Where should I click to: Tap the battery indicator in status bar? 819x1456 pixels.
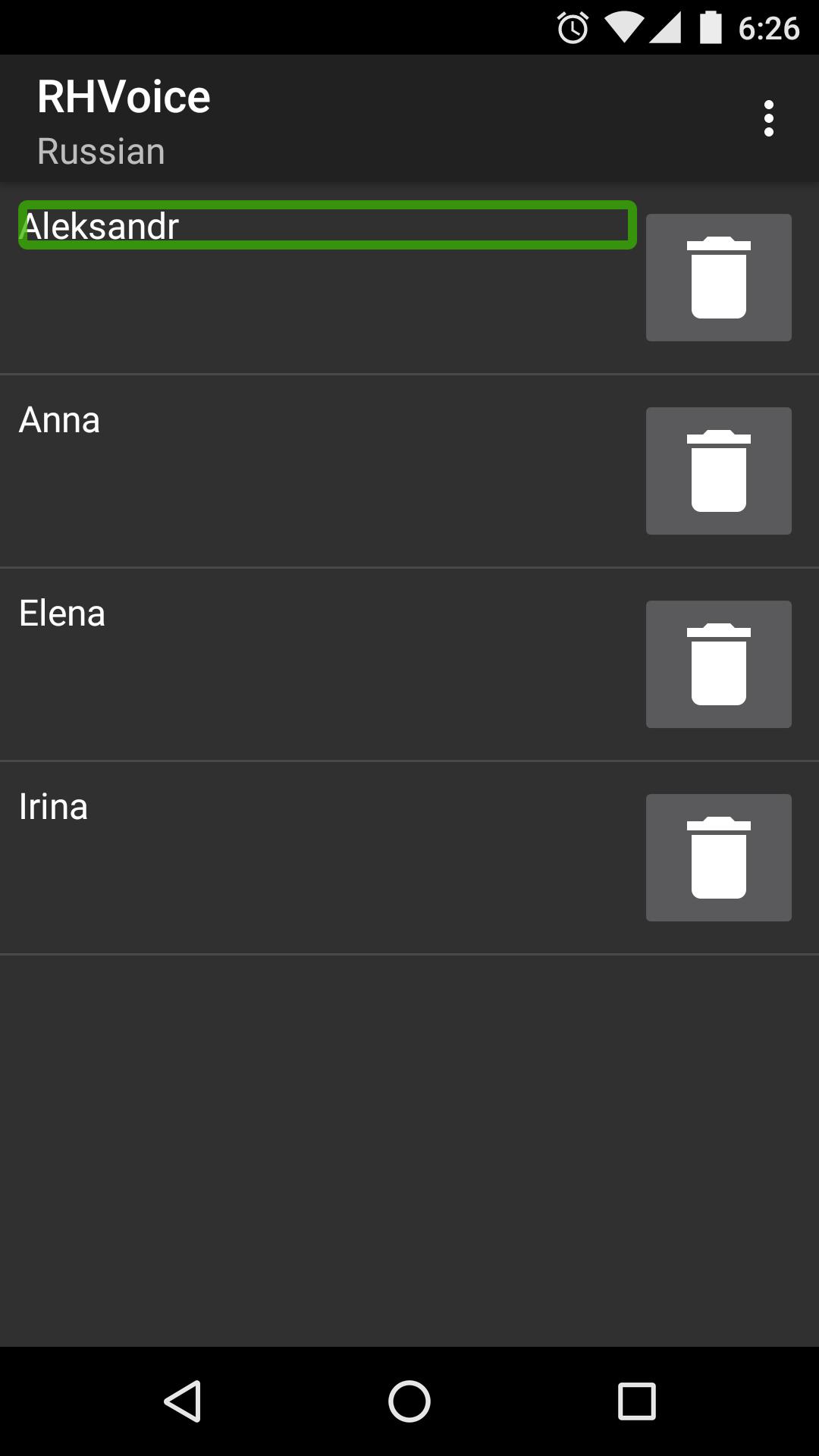tap(711, 28)
